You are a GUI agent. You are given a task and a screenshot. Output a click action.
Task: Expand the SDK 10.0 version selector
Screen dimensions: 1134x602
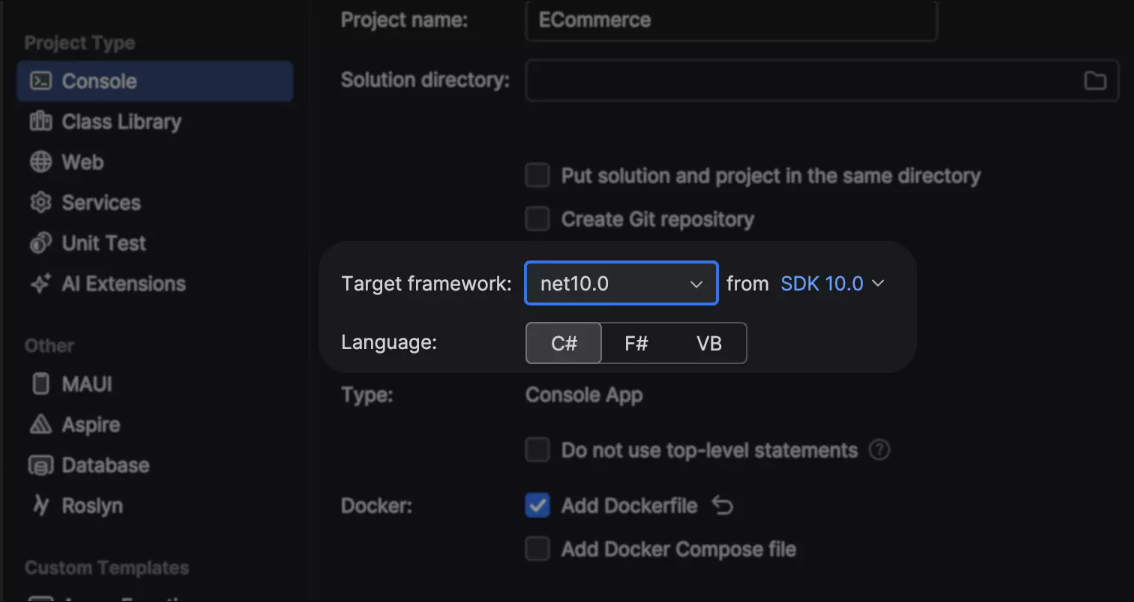(832, 283)
